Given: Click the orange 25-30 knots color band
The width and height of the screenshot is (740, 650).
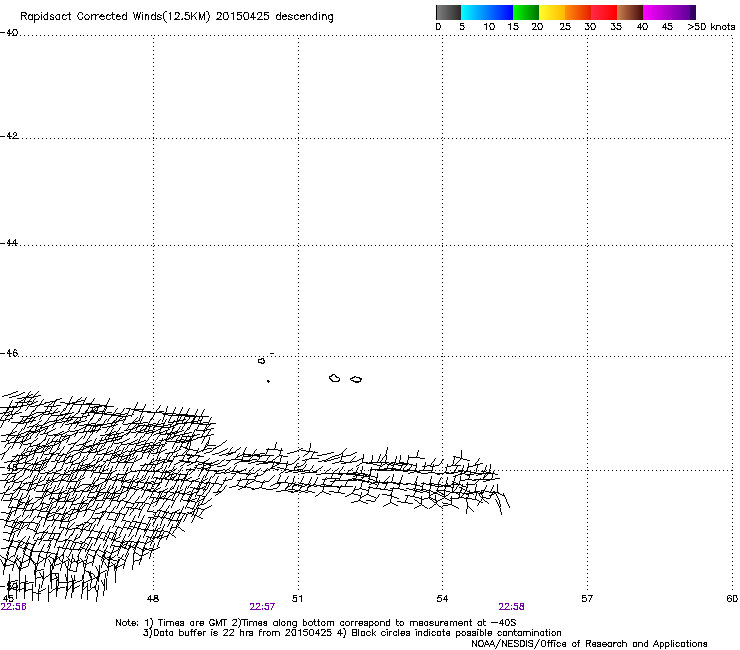Looking at the screenshot, I should [x=578, y=12].
